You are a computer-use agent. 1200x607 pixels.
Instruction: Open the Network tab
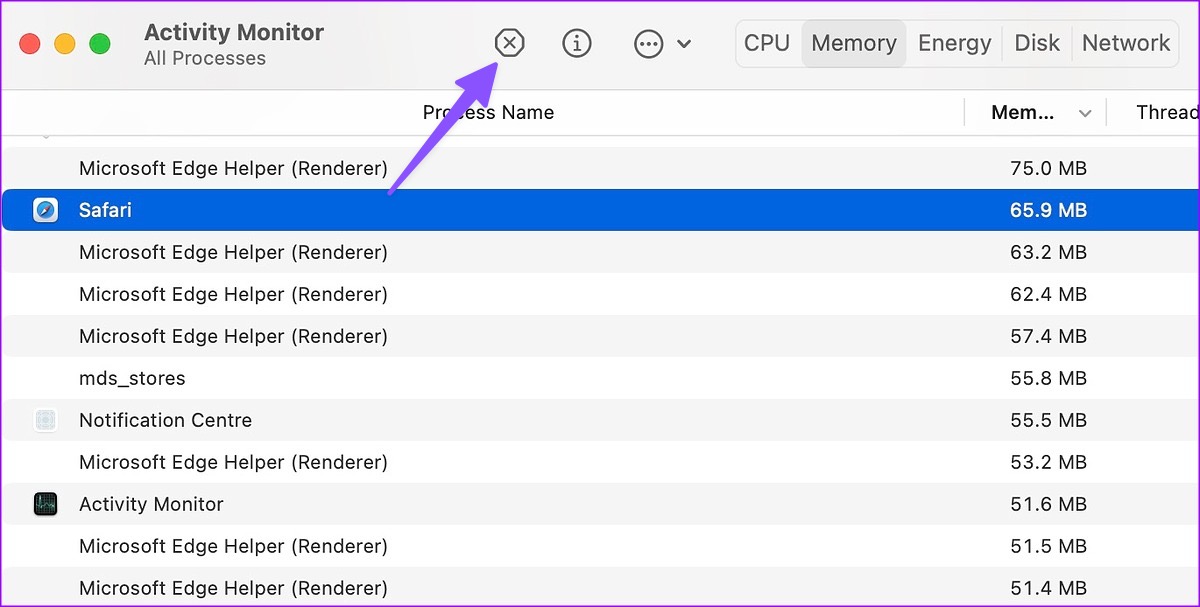pos(1126,43)
